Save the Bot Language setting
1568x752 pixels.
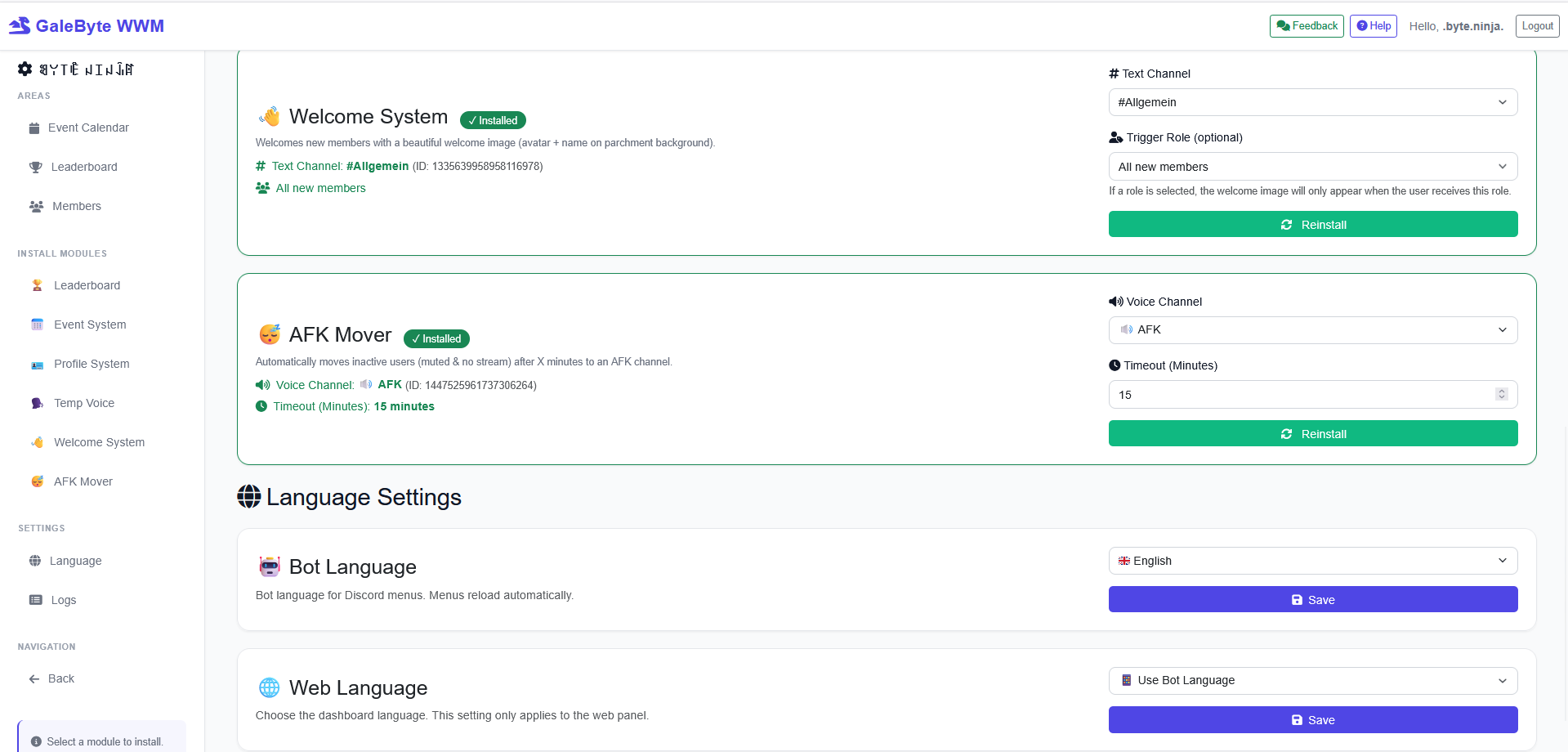[x=1312, y=599]
